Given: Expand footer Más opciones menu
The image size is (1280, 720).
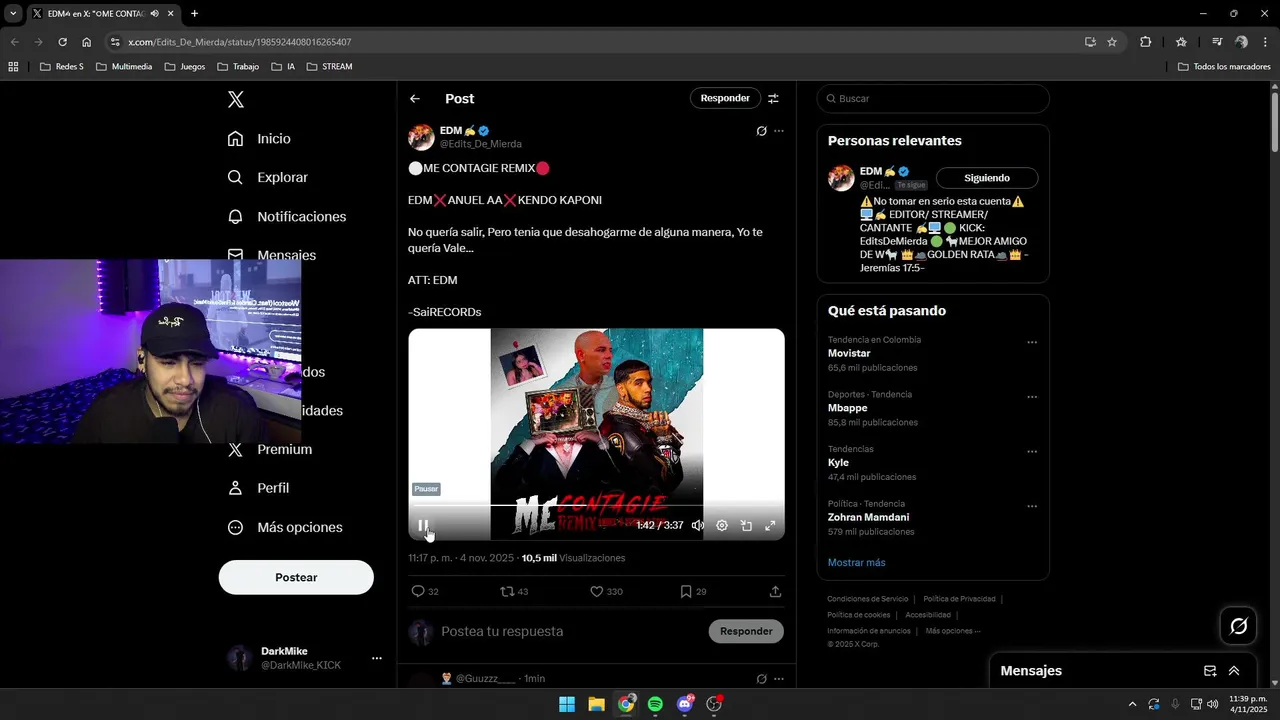Looking at the screenshot, I should (952, 631).
